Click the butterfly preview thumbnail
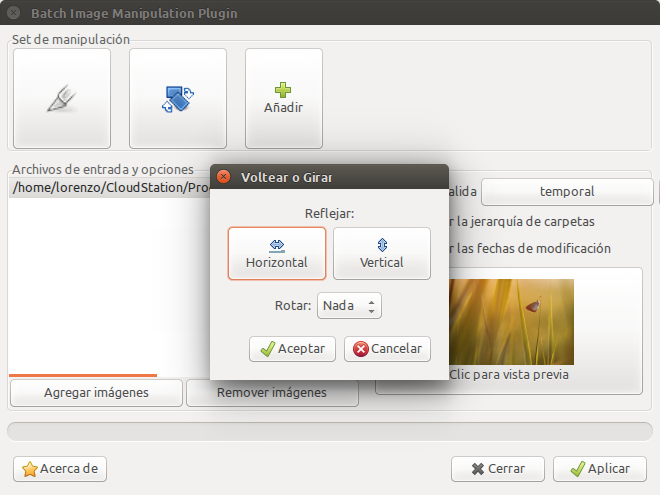 point(511,322)
